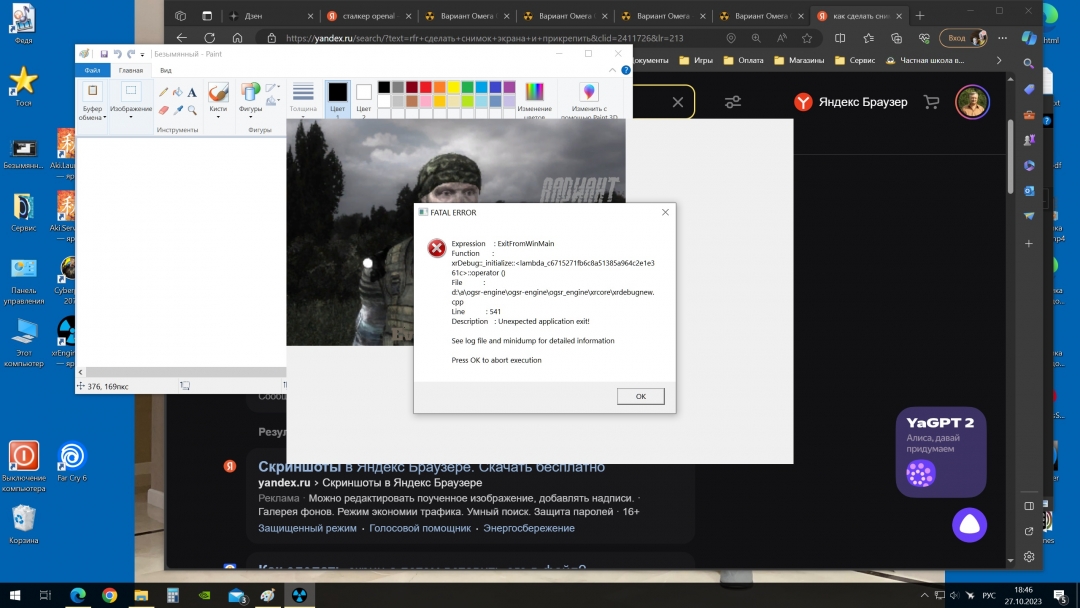Image resolution: width=1080 pixels, height=608 pixels.
Task: Show more bookmarks with the chevron
Action: [x=999, y=61]
